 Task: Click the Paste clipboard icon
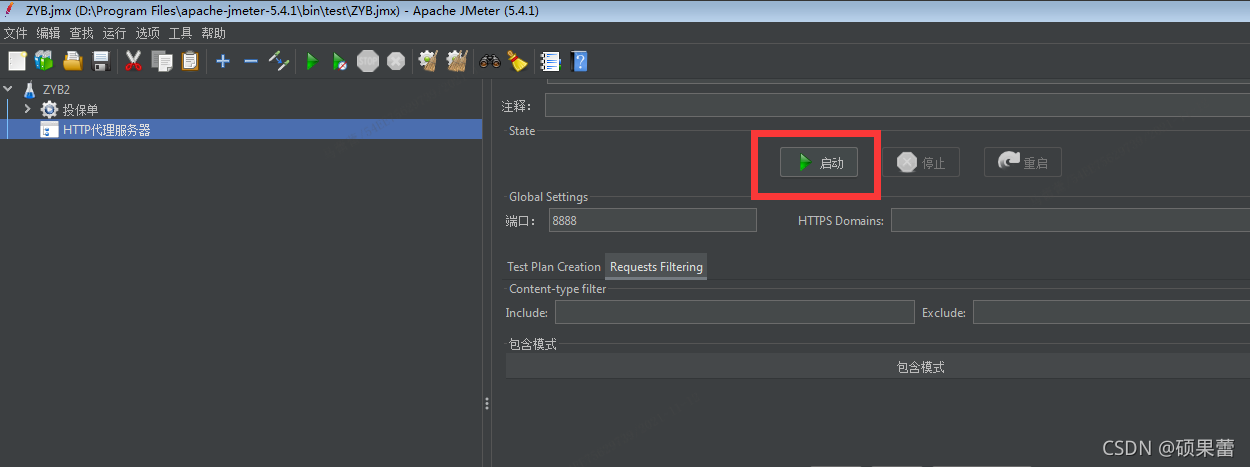(x=189, y=61)
